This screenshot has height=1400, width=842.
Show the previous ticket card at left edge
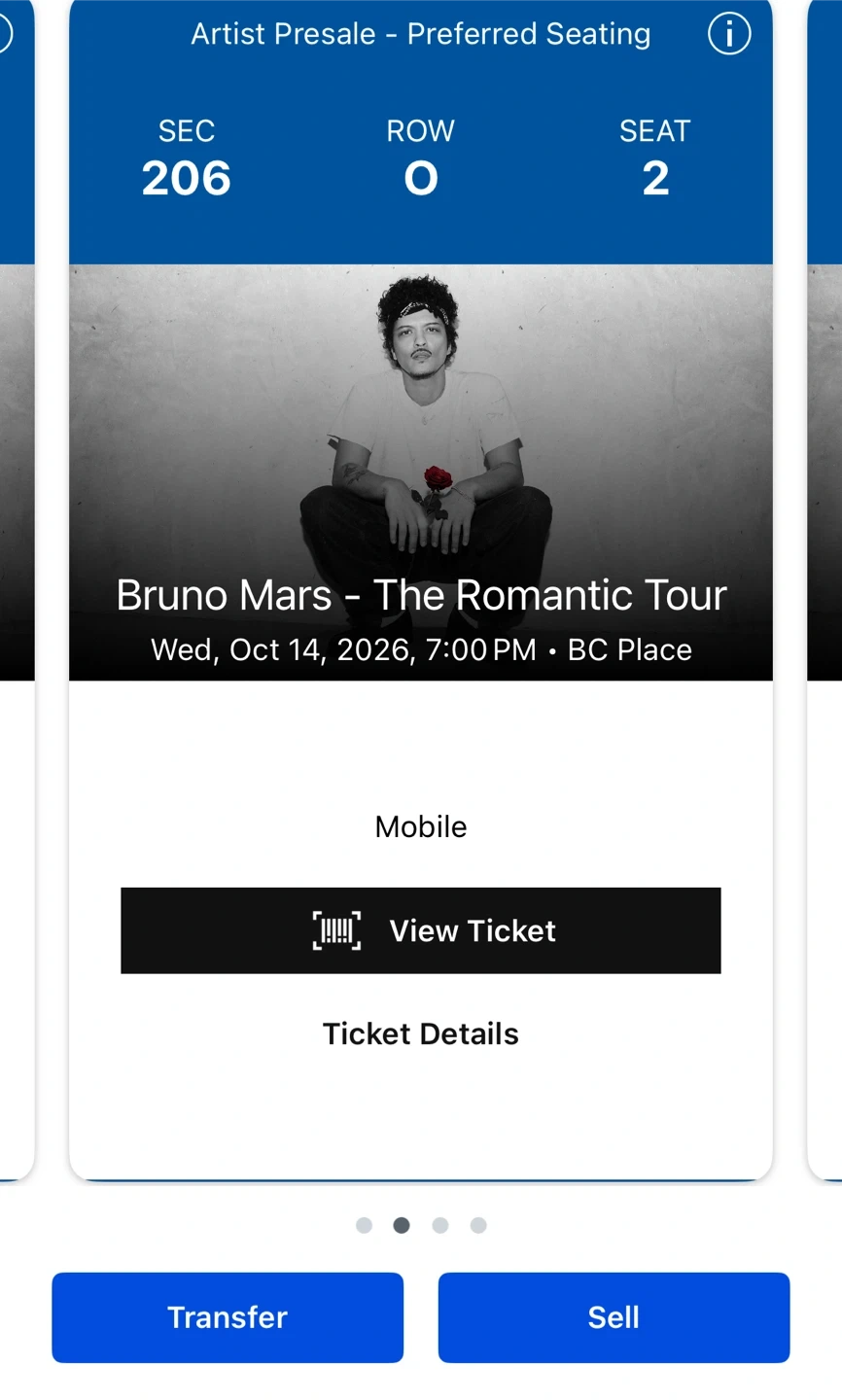tap(16, 583)
